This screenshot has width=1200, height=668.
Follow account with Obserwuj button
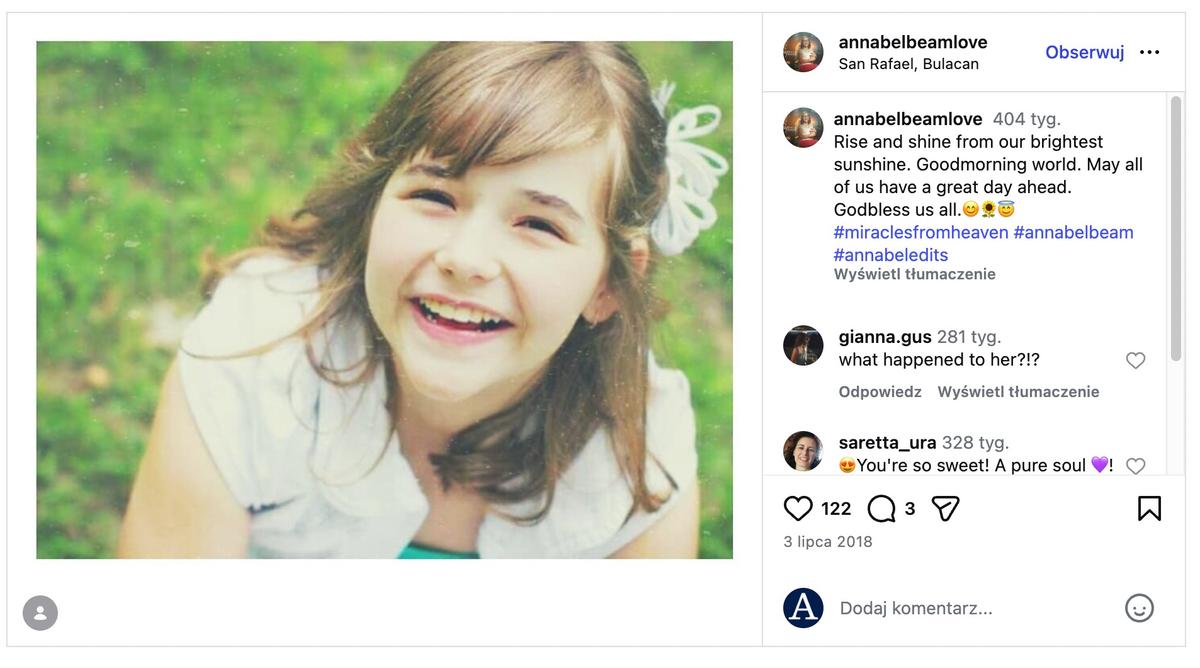(1085, 52)
